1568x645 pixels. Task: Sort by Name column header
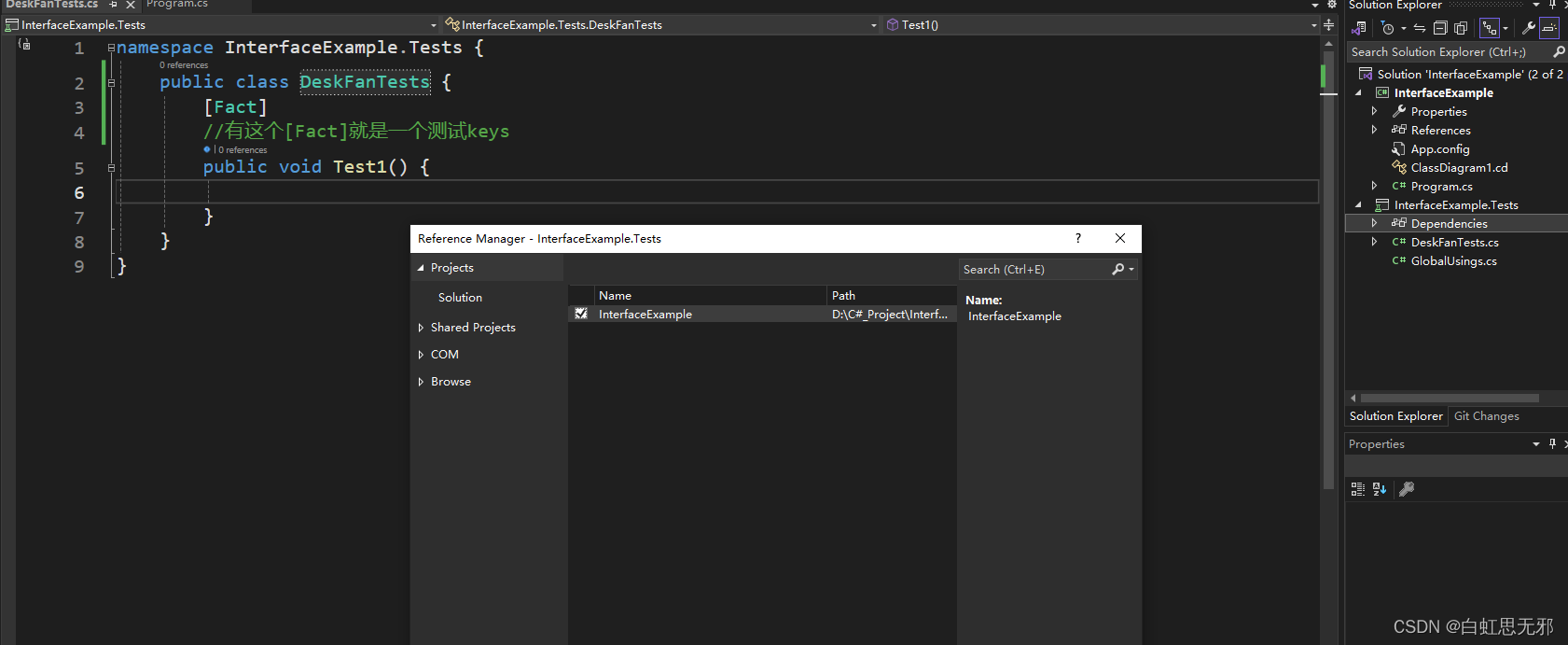point(710,296)
